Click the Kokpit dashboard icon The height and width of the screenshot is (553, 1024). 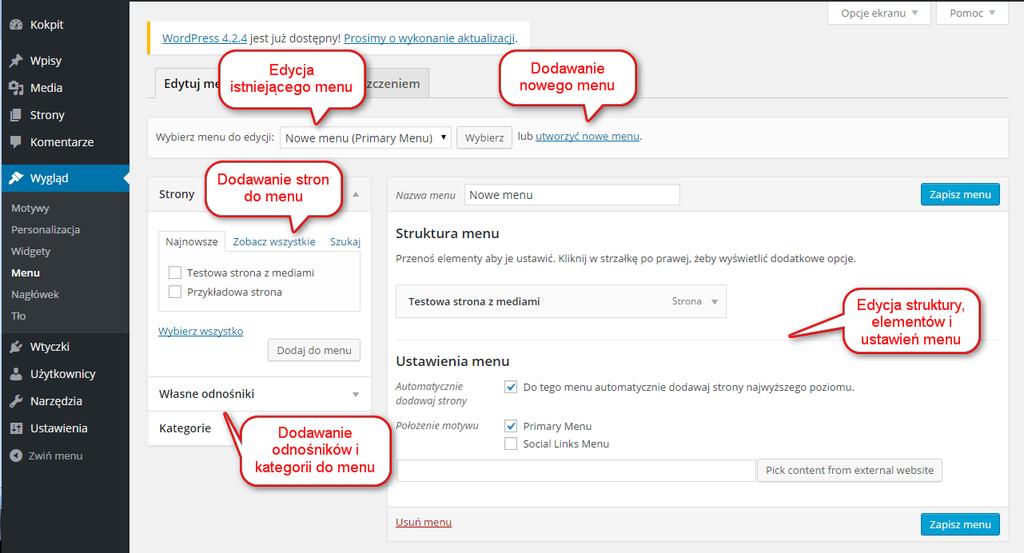16,25
